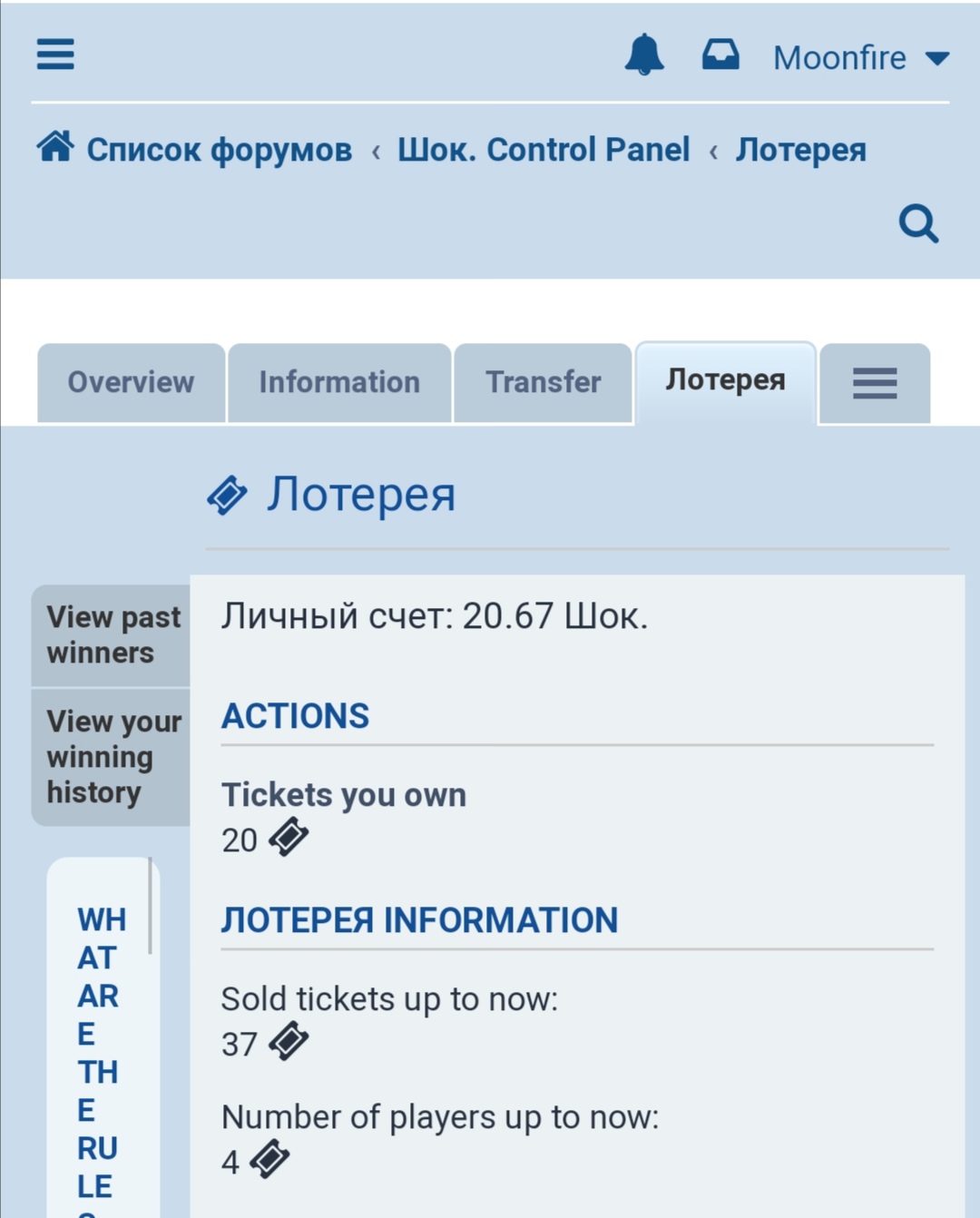Viewport: 980px width, 1218px height.
Task: Click the ticket icon next to 4
Action: tap(269, 1159)
